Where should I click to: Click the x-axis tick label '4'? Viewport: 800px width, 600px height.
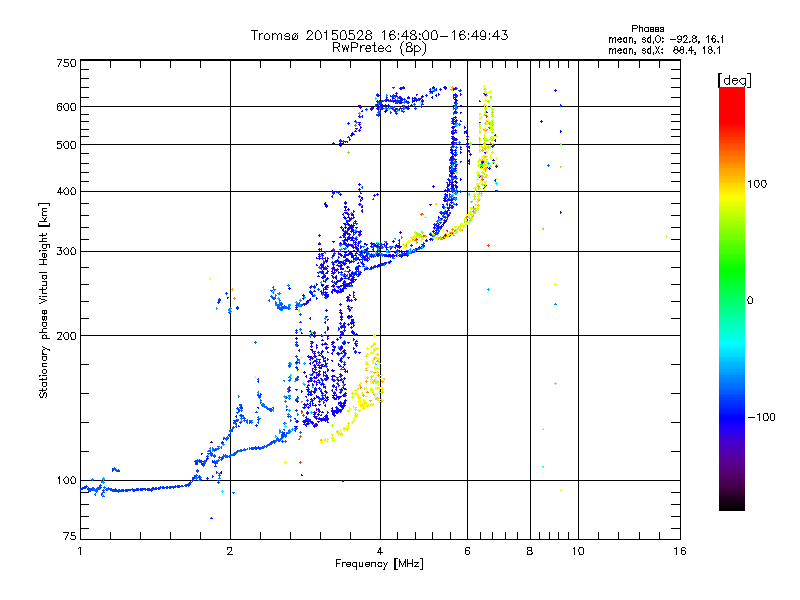tap(380, 551)
